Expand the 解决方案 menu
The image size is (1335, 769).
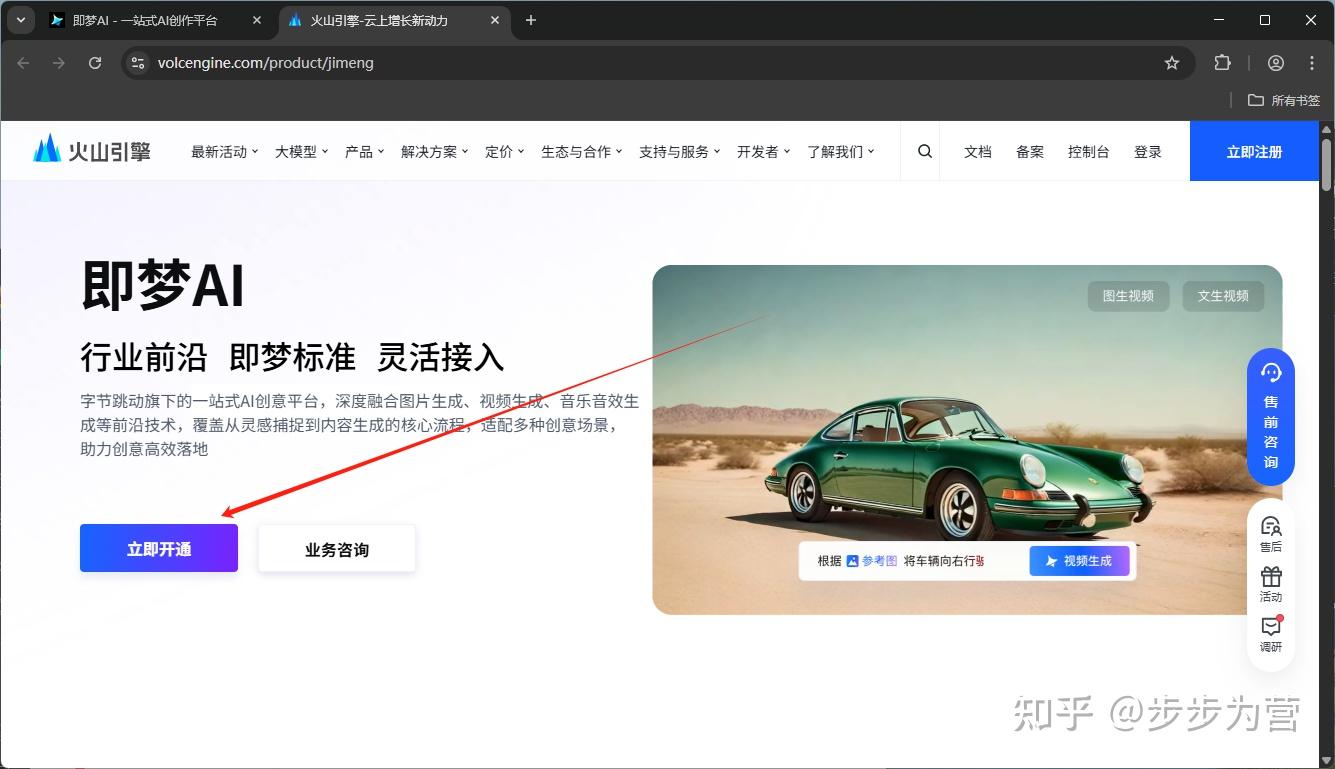click(x=435, y=152)
